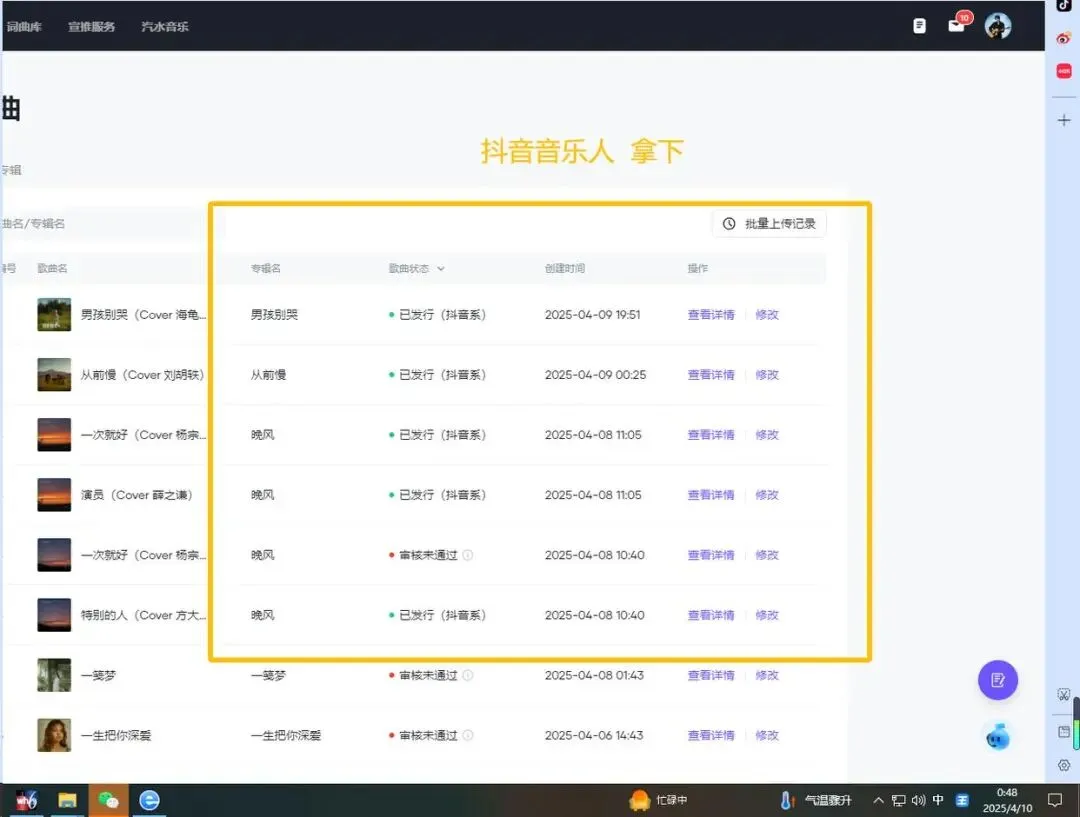
Task: Open the volume control in system tray
Action: [918, 800]
